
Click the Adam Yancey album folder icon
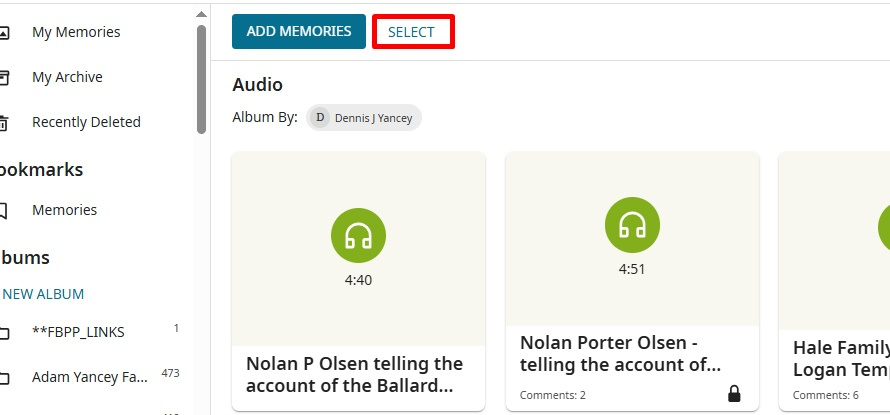tap(4, 378)
